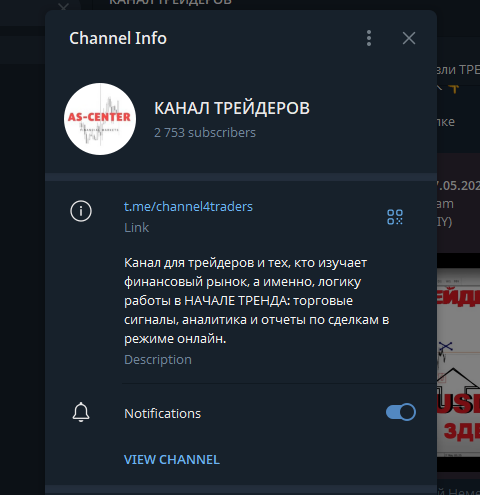The height and width of the screenshot is (495, 480).
Task: Open the three-dot channel options menu
Action: pyautogui.click(x=369, y=38)
